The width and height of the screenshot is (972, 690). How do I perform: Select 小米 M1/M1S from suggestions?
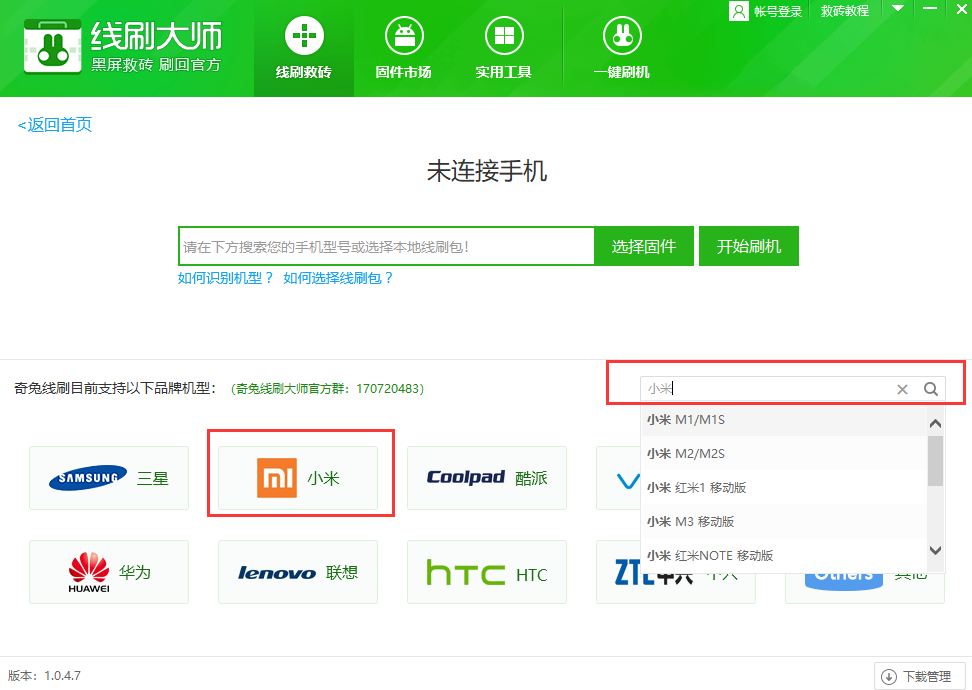tap(784, 420)
